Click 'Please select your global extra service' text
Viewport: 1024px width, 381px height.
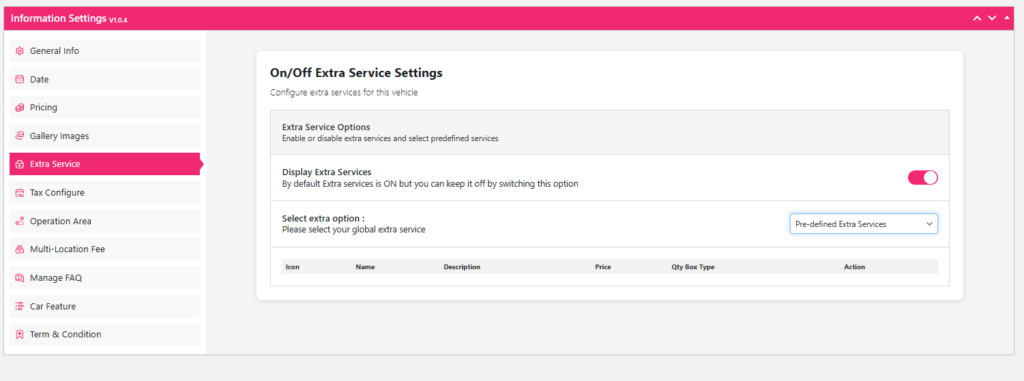coord(353,230)
